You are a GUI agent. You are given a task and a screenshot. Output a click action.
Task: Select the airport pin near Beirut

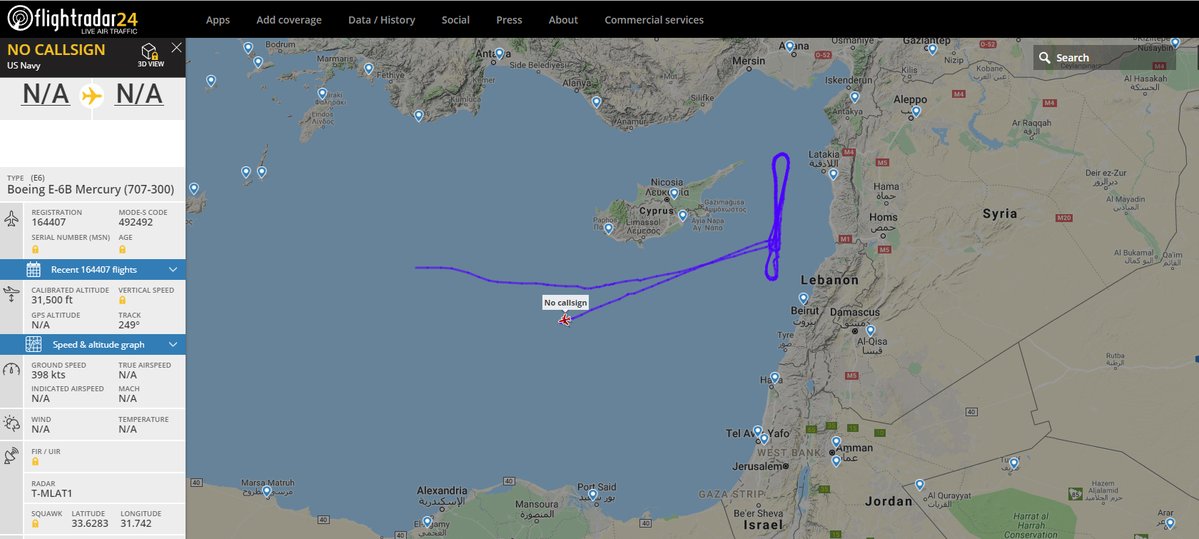click(x=804, y=298)
